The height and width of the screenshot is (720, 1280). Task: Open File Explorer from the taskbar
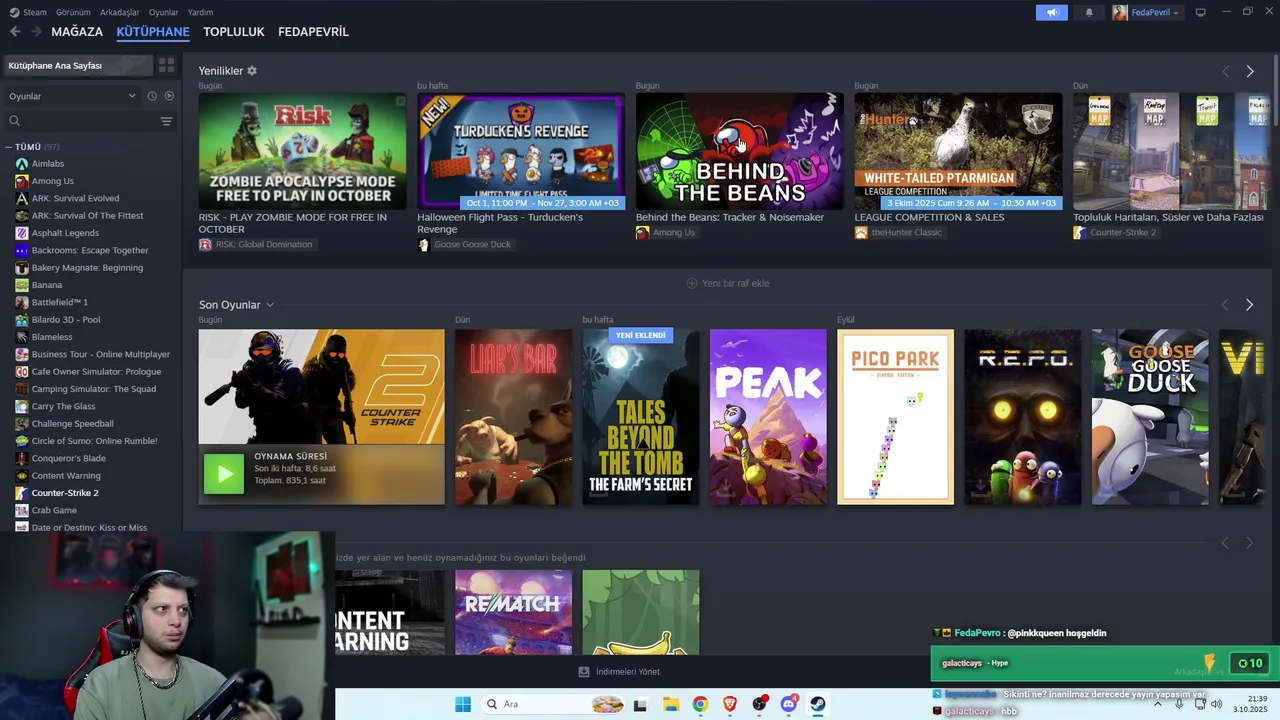(x=670, y=704)
